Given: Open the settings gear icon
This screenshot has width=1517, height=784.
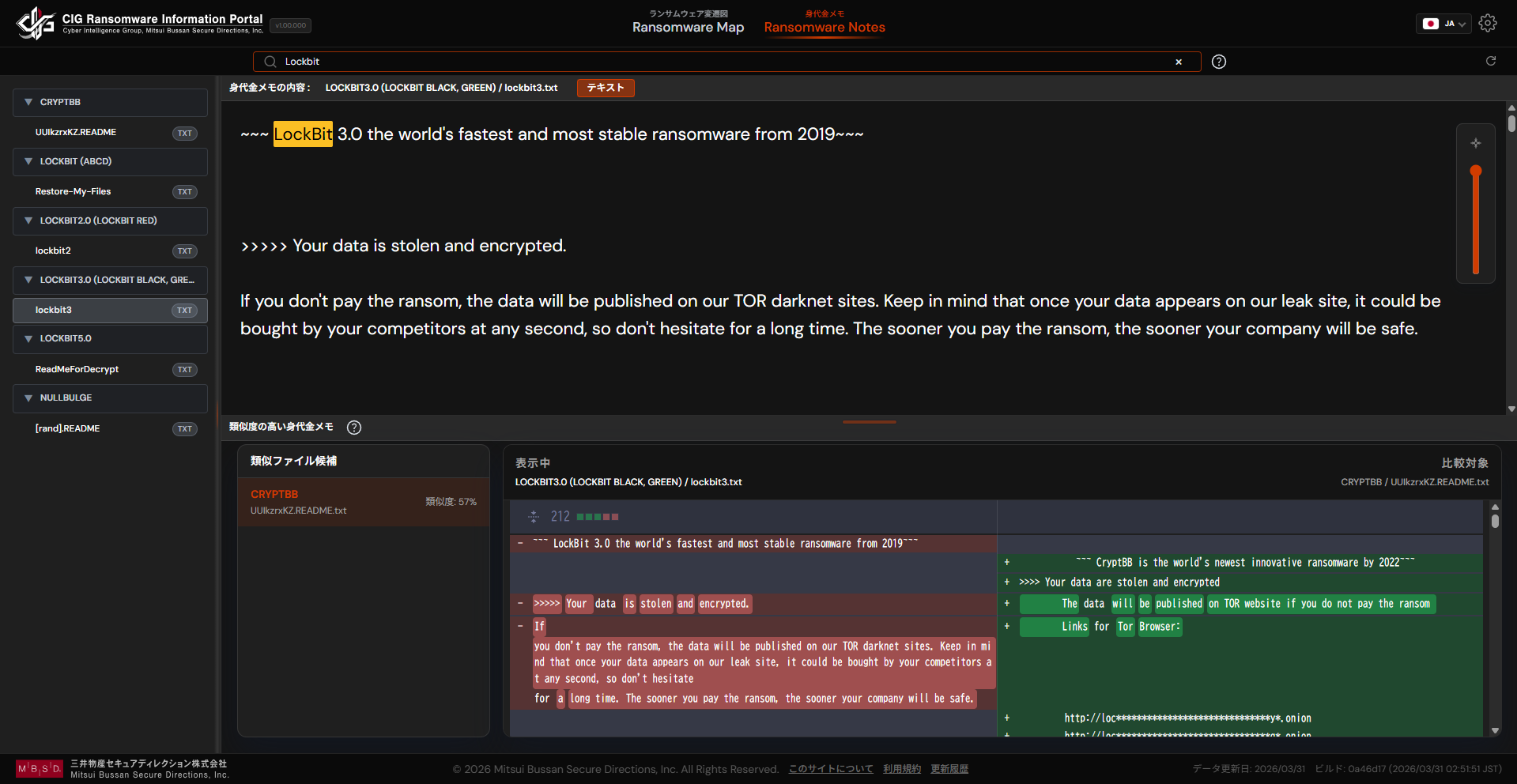Looking at the screenshot, I should click(1488, 23).
